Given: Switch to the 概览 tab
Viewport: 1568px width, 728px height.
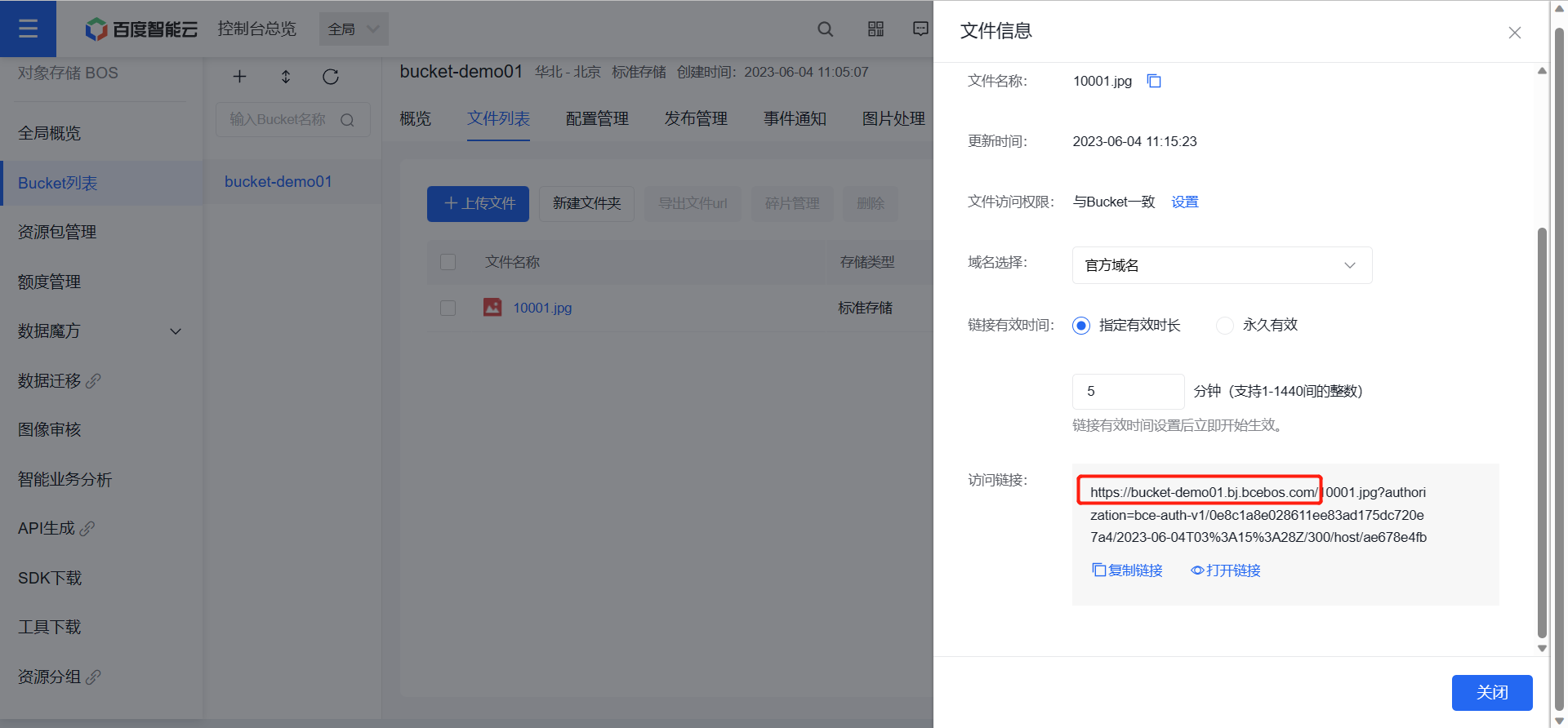Looking at the screenshot, I should point(415,119).
